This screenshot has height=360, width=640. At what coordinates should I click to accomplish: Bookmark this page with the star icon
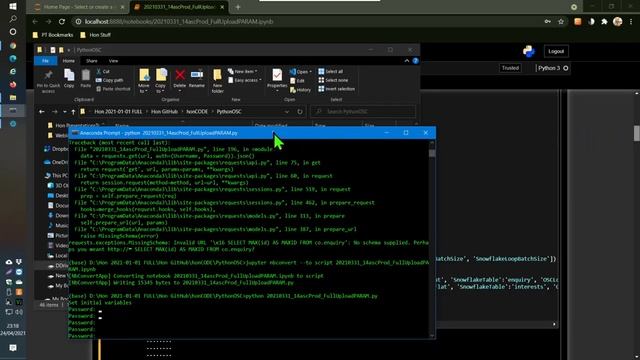point(561,22)
